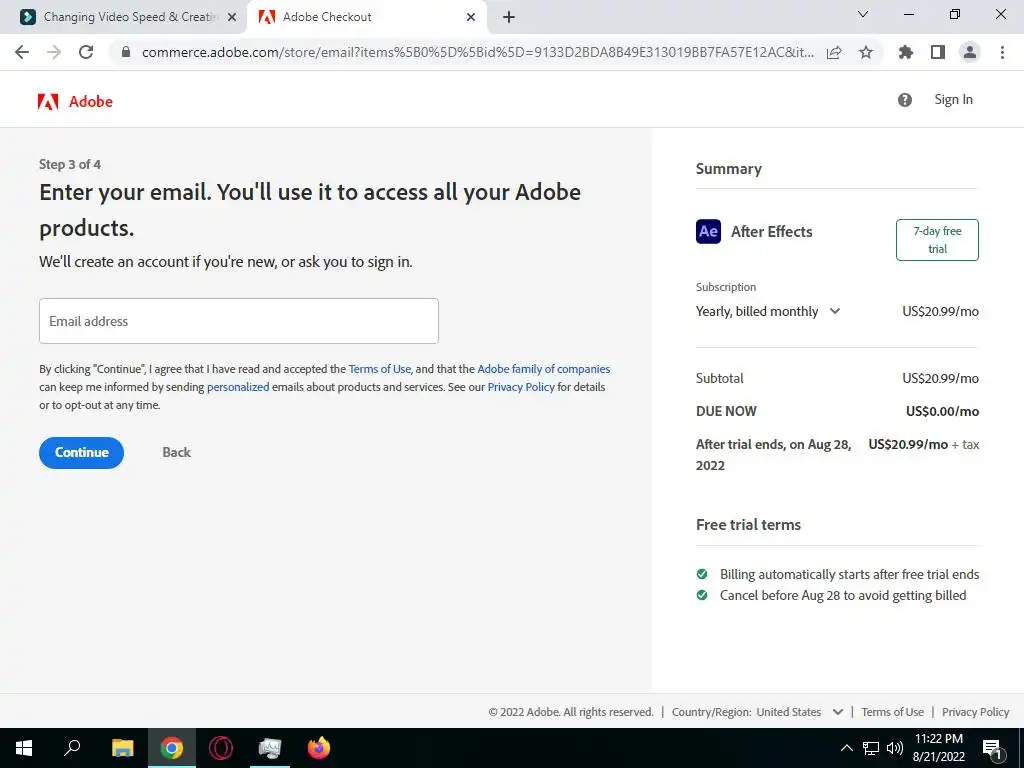This screenshot has height=768, width=1024.
Task: Open the Chrome three-dot menu
Action: pos(1002,52)
